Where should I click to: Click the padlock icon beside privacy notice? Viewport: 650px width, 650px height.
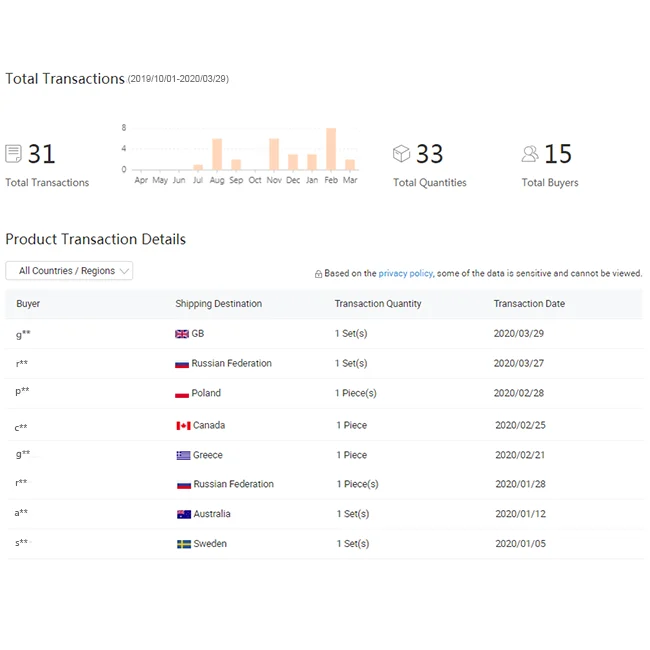coord(318,274)
